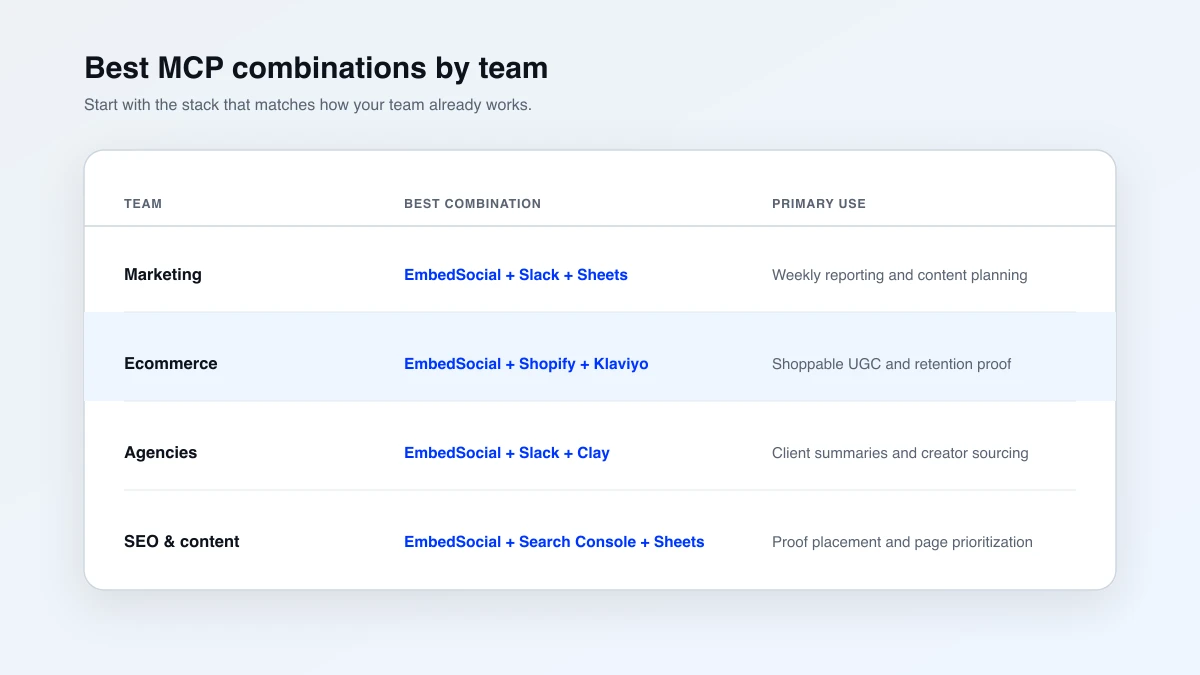Click 'Client summaries and creator sourcing' text

tap(900, 453)
